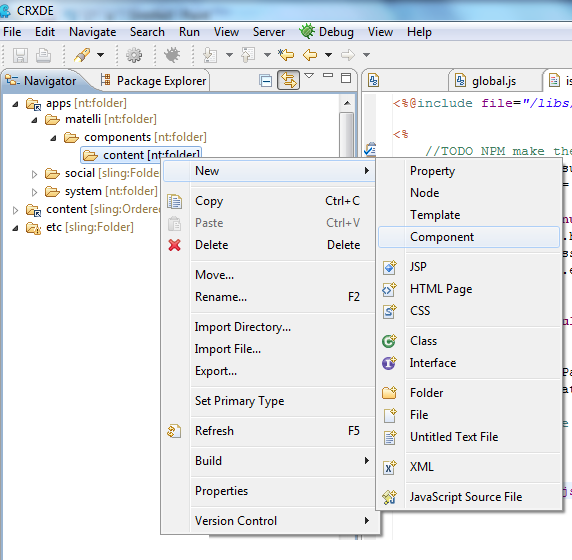The width and height of the screenshot is (572, 560).
Task: Click the Save toolbar icon
Action: pos(20,55)
